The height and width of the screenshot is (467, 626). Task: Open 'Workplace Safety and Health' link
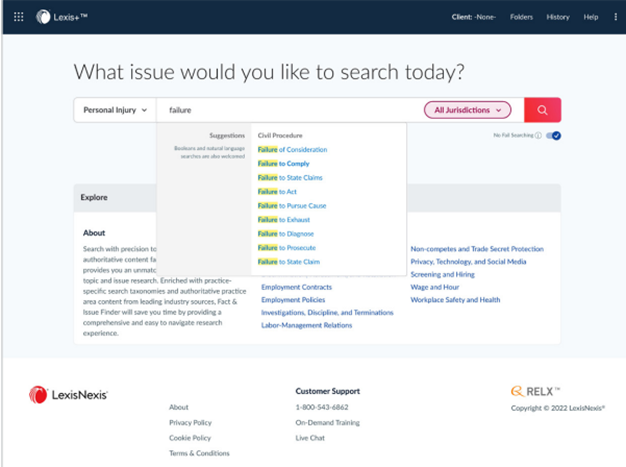[x=455, y=300]
